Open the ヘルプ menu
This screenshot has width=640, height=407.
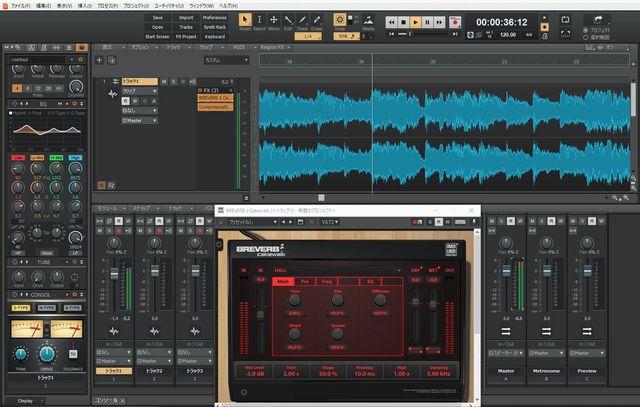click(229, 6)
